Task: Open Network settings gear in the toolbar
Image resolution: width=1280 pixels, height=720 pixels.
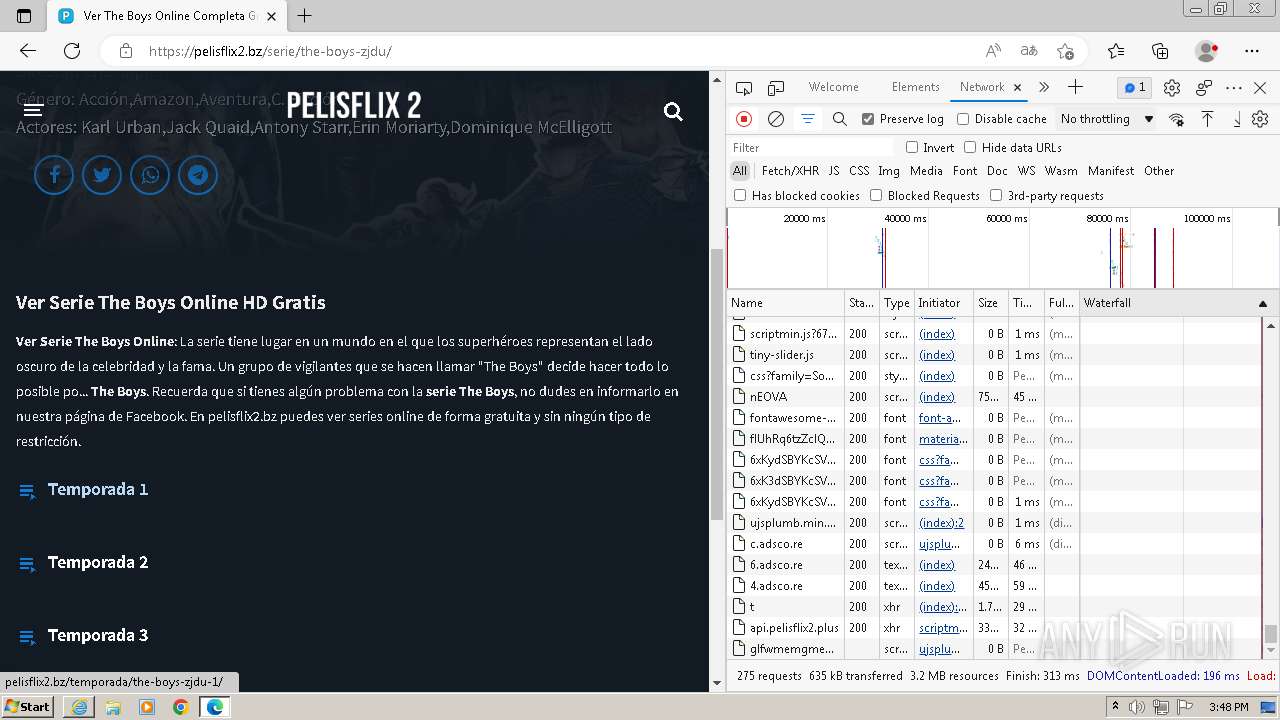Action: [1260, 119]
